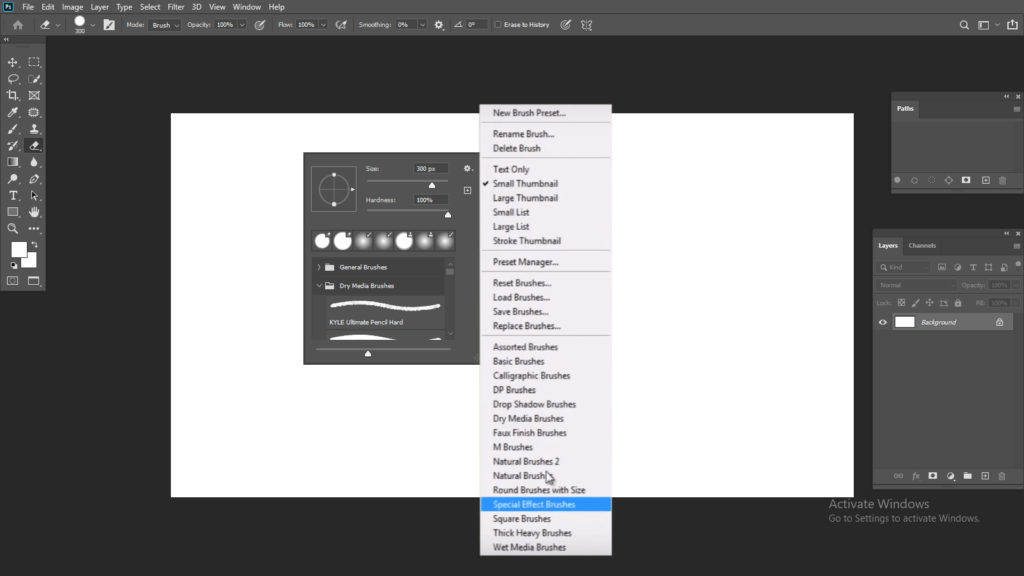Viewport: 1024px width, 576px height.
Task: Select the Lasso tool
Action: pyautogui.click(x=12, y=79)
